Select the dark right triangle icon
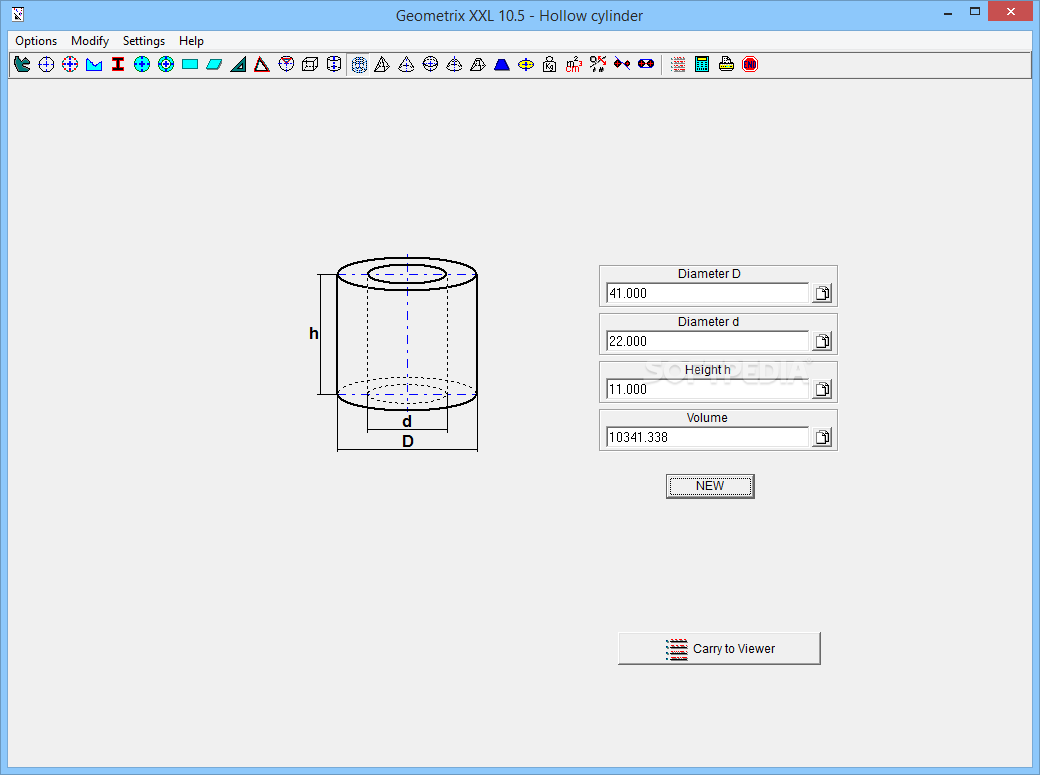1040x775 pixels. [238, 64]
